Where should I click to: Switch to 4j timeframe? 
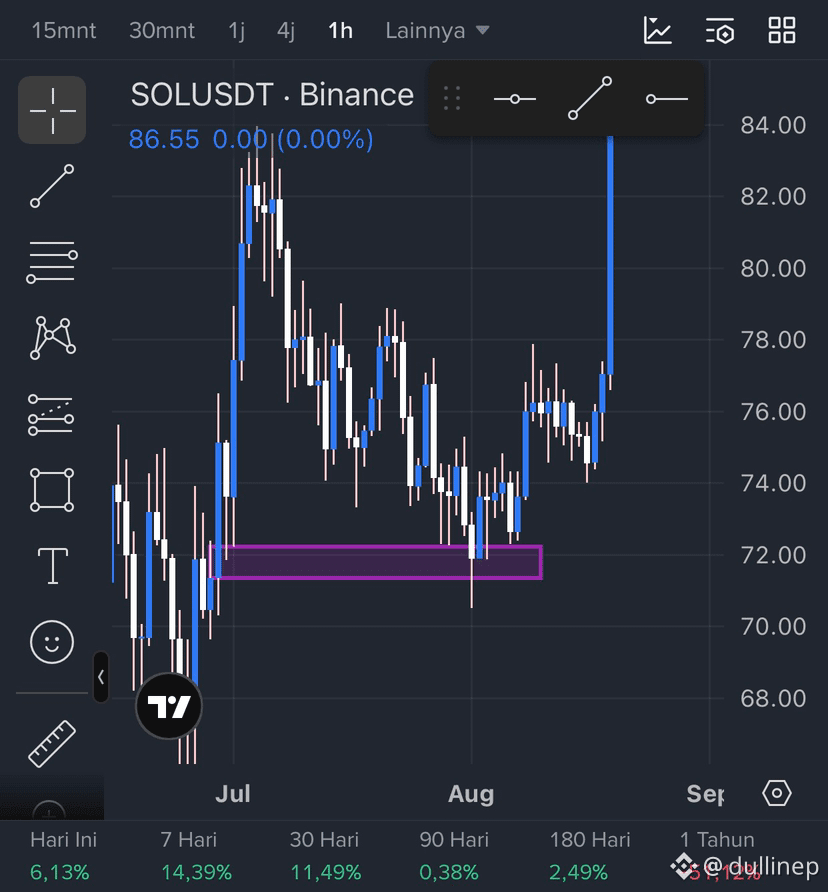[x=286, y=31]
